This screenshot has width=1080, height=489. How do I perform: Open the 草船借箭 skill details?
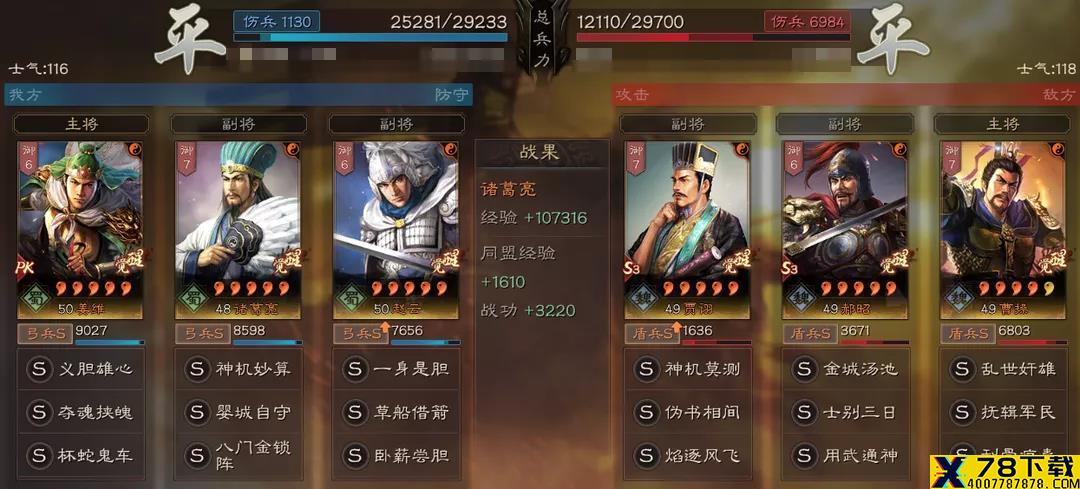pyautogui.click(x=397, y=413)
